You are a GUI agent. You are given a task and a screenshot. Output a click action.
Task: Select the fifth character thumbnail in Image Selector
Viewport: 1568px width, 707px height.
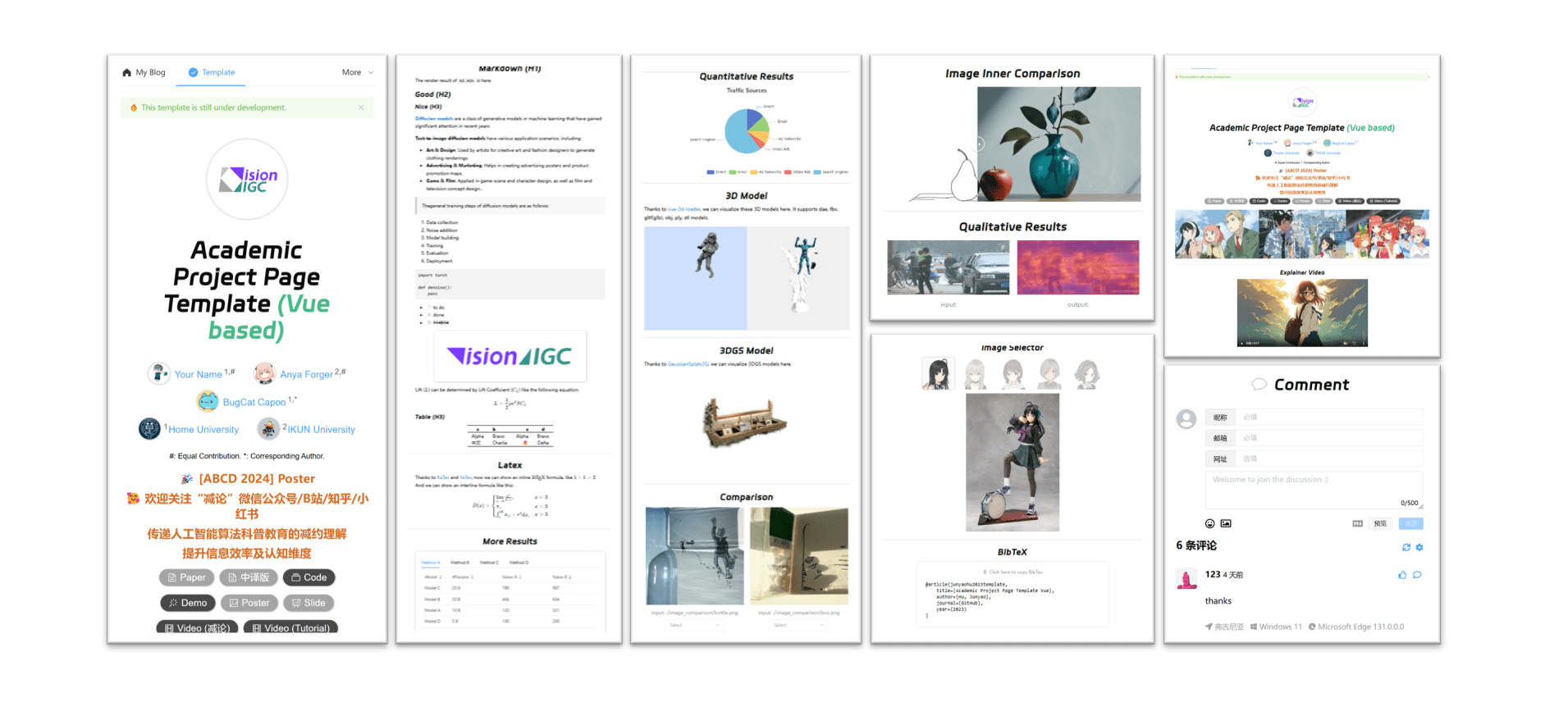coord(1087,374)
